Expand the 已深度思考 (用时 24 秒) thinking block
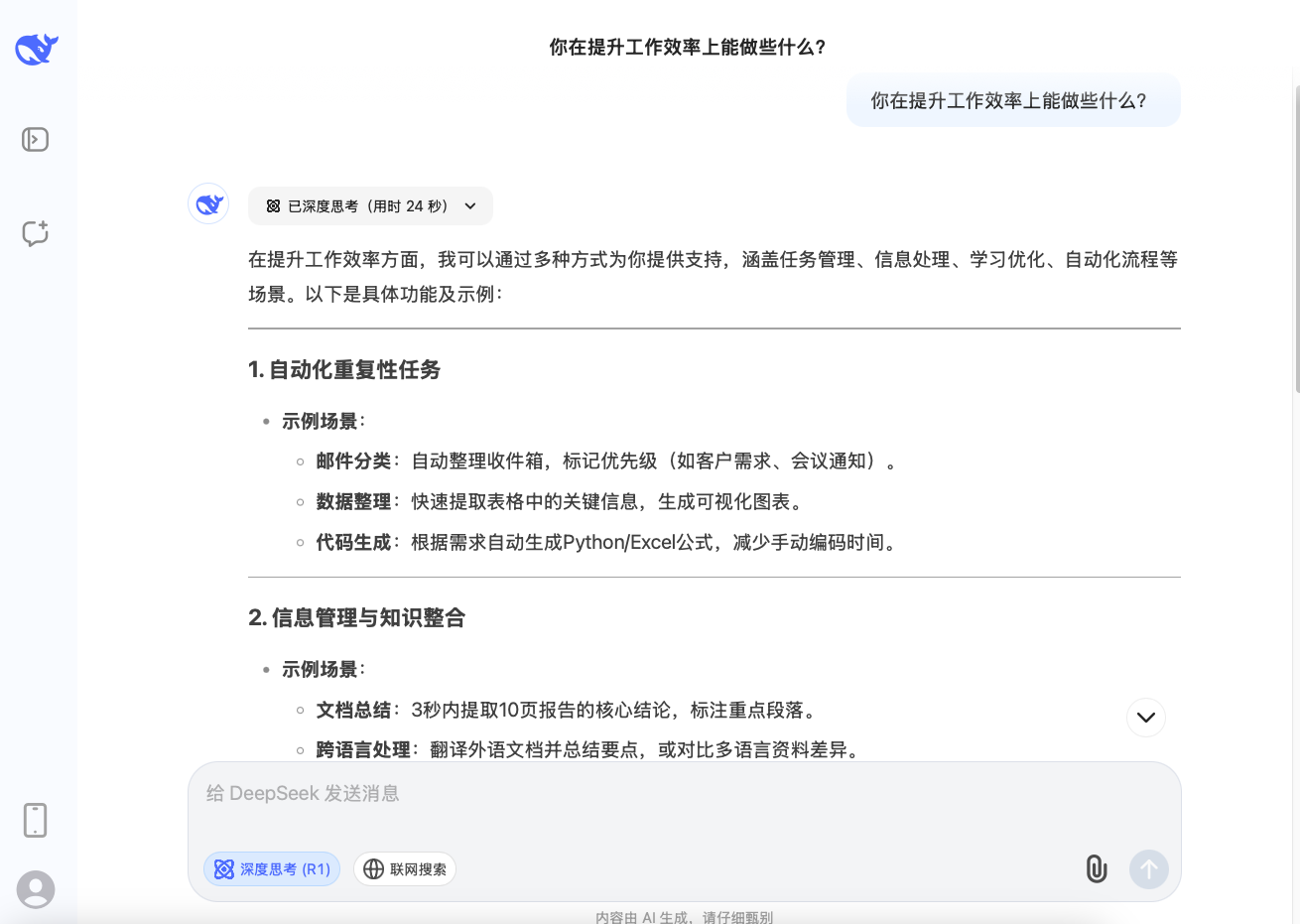Screen dimensions: 1300x924 coord(370,206)
